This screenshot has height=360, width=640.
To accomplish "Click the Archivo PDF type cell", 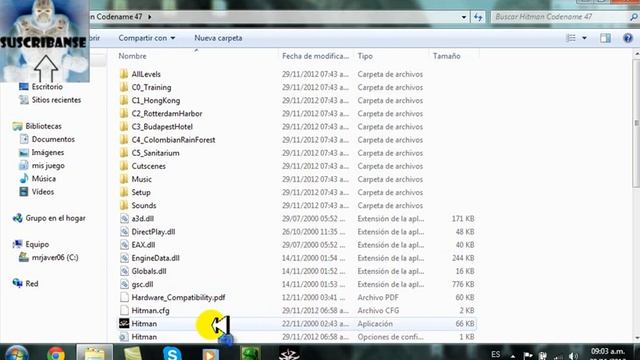I will 378,298.
